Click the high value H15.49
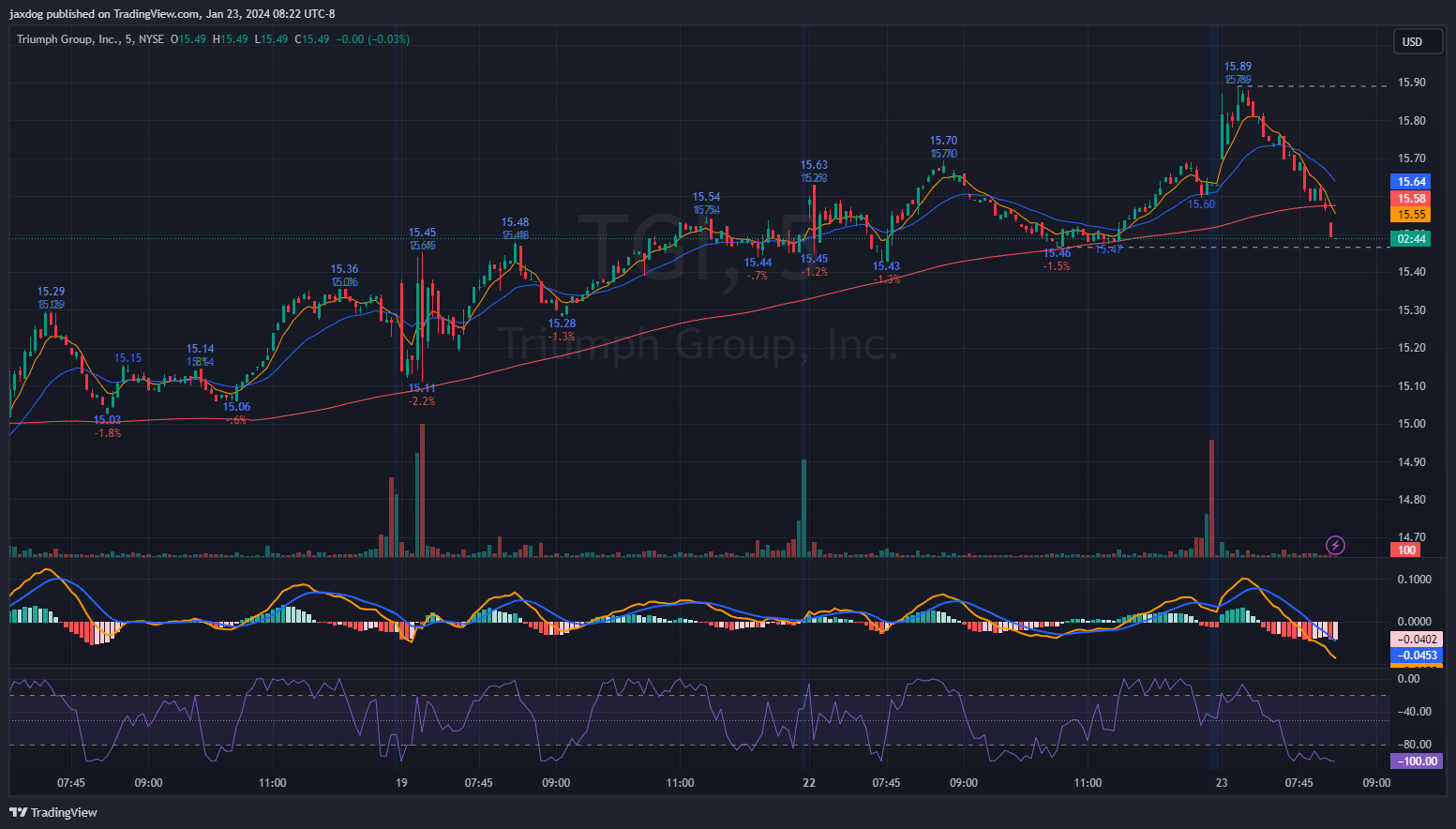 point(231,39)
